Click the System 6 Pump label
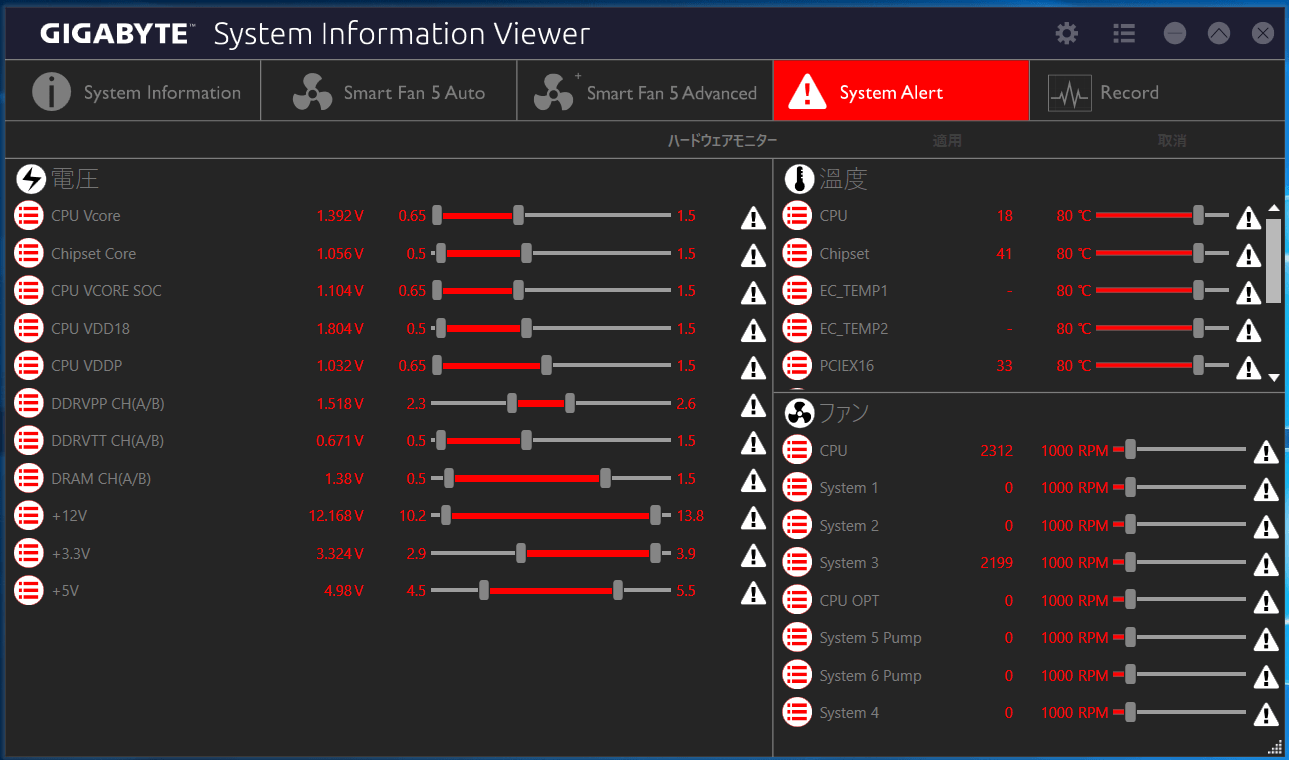Image resolution: width=1289 pixels, height=760 pixels. [x=870, y=676]
